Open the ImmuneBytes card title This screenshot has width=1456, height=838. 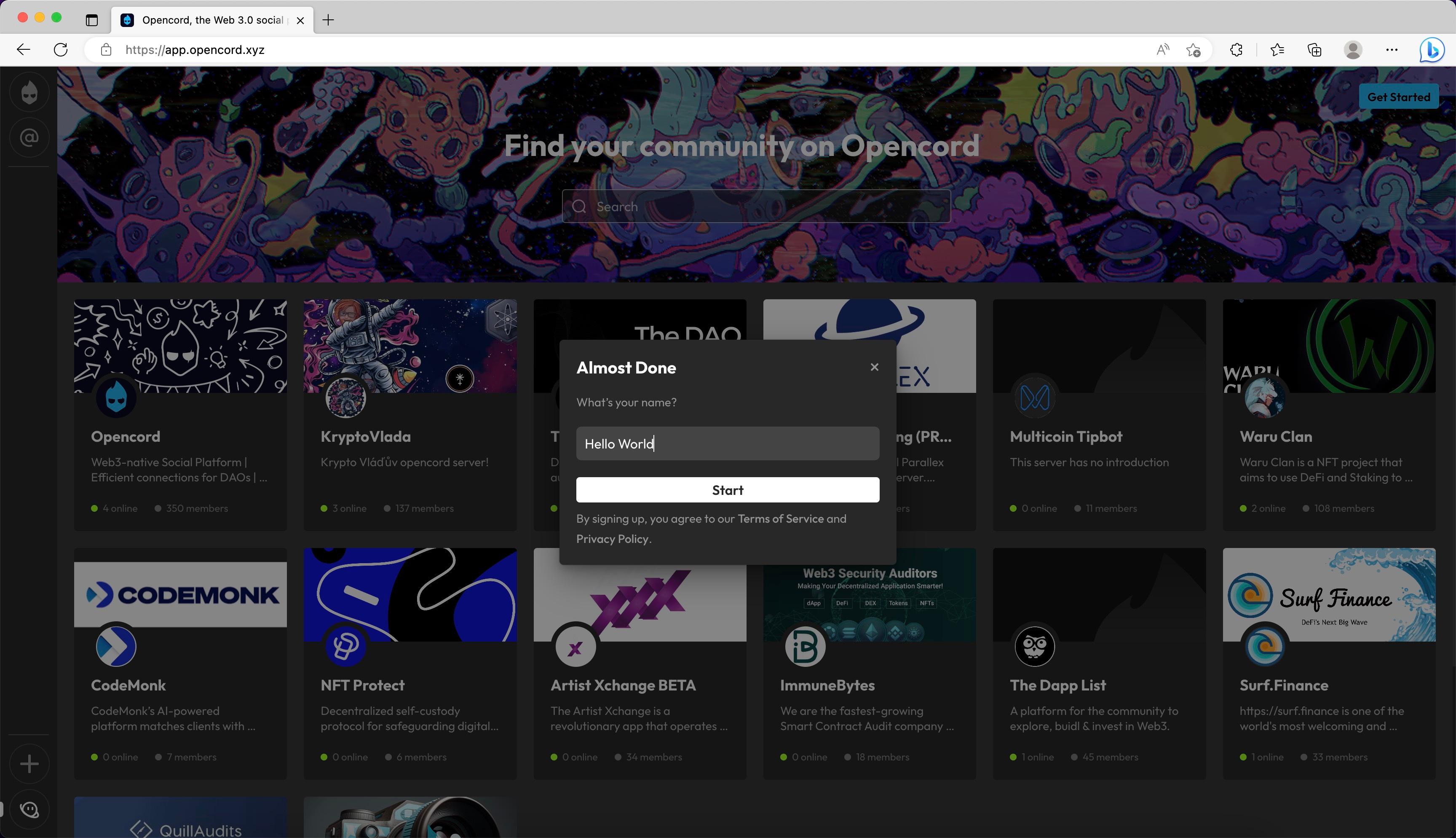coord(827,685)
